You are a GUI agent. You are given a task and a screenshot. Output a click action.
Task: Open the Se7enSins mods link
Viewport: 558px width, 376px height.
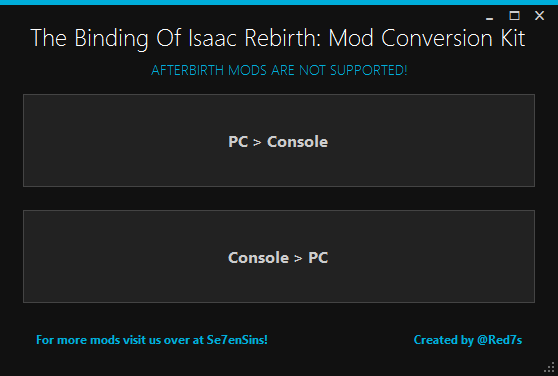(x=152, y=340)
